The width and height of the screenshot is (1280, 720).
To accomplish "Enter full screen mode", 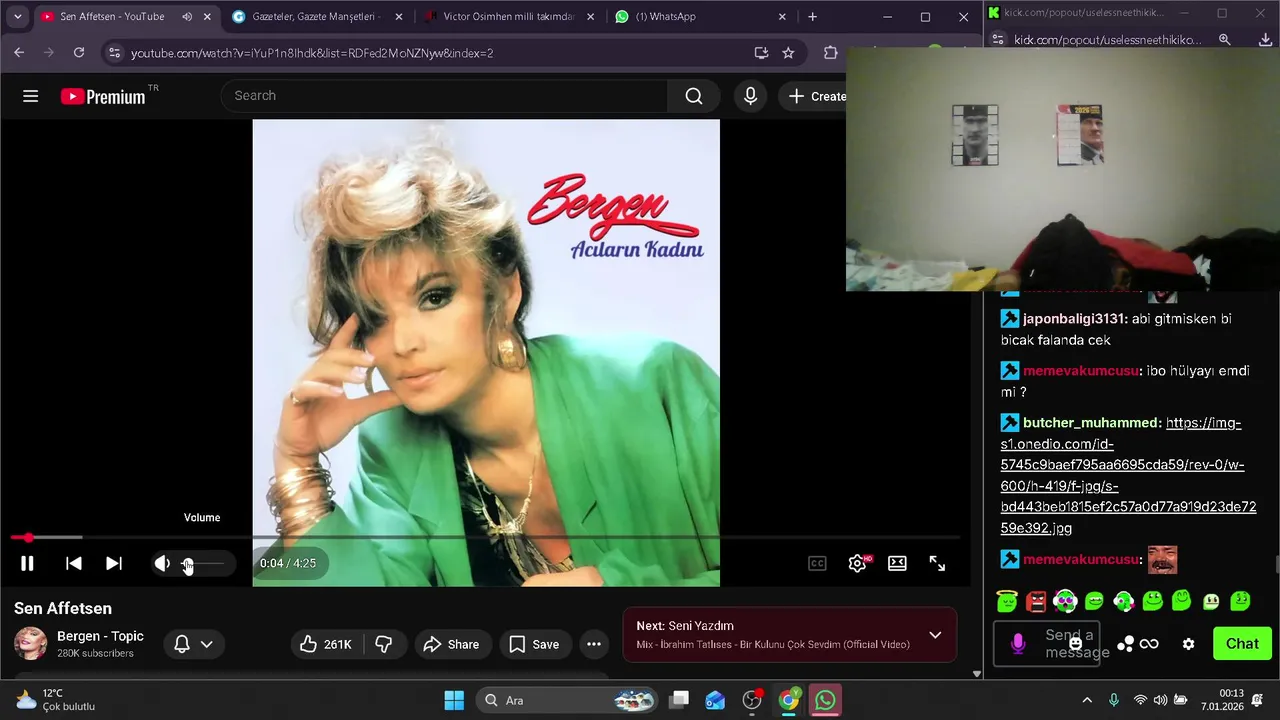I will [x=937, y=563].
